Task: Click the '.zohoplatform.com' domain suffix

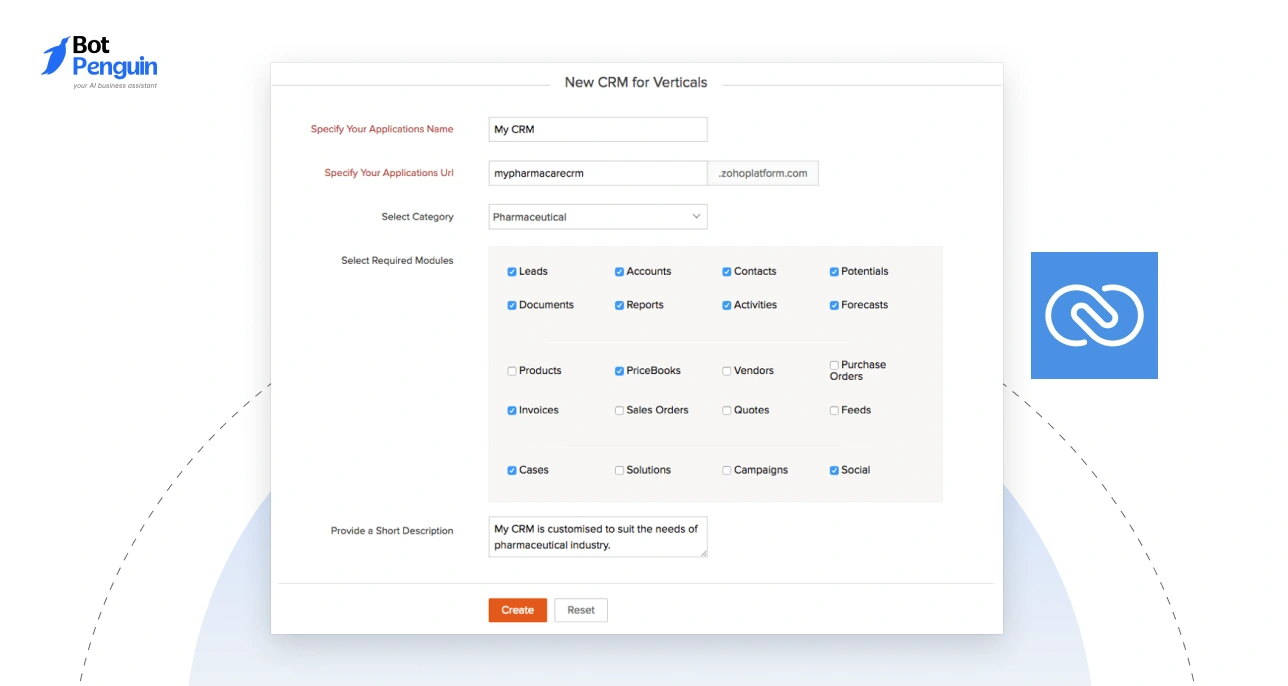Action: pos(763,173)
